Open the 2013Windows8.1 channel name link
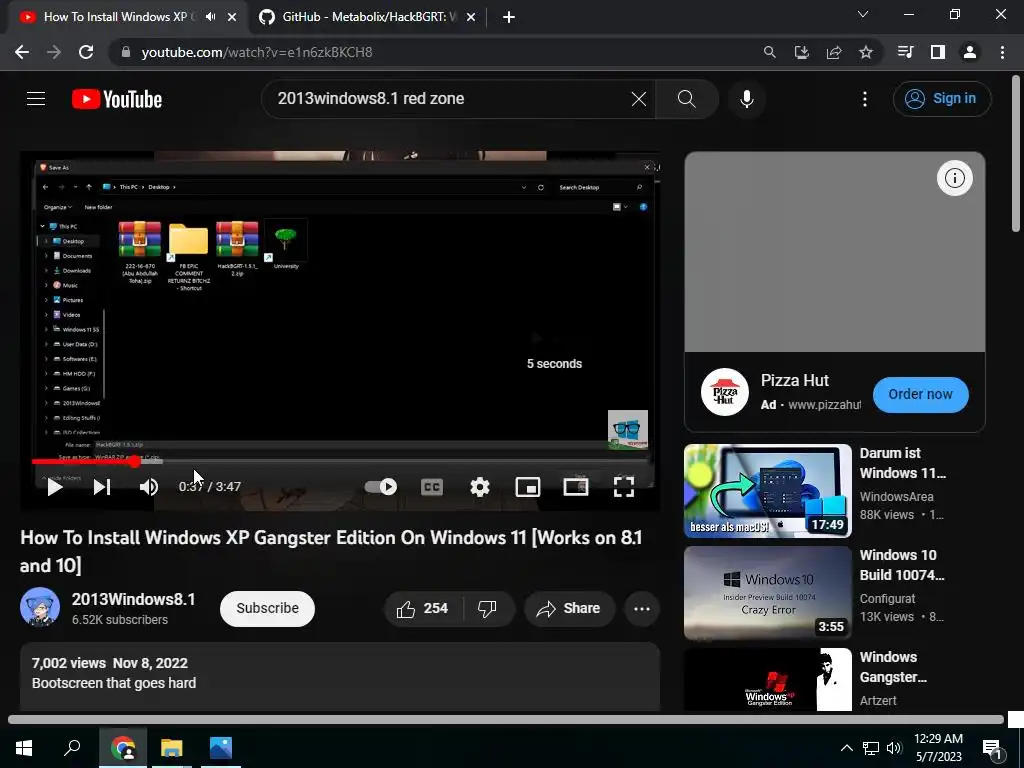 [x=133, y=599]
